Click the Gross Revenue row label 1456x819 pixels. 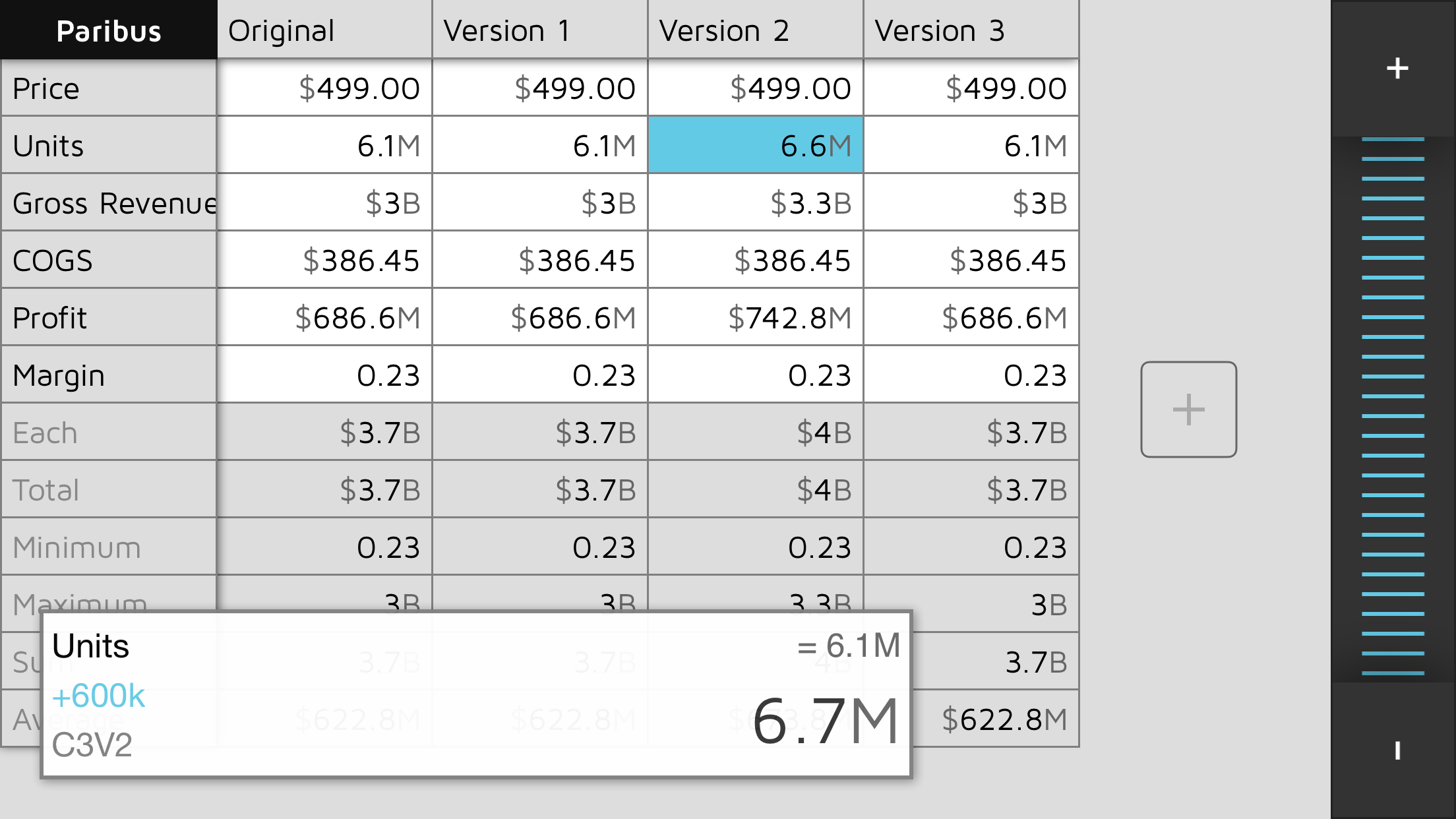coord(109,202)
